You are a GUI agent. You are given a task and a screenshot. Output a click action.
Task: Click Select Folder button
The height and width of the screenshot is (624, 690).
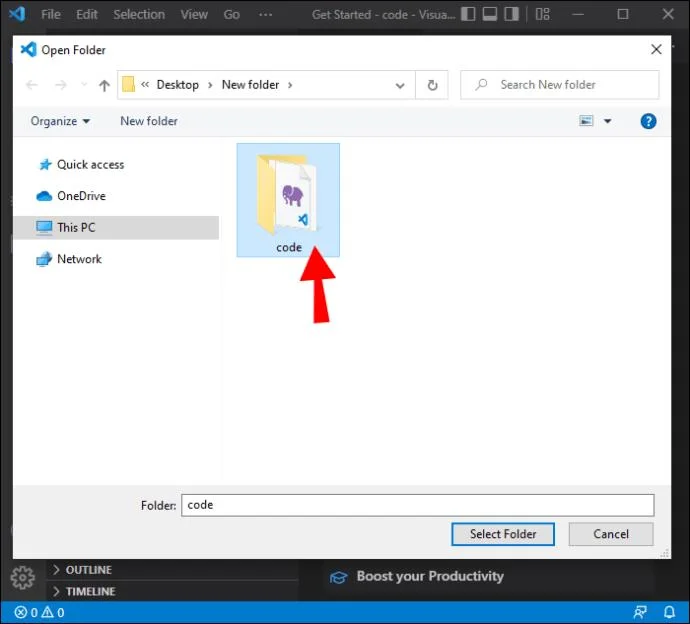click(503, 534)
